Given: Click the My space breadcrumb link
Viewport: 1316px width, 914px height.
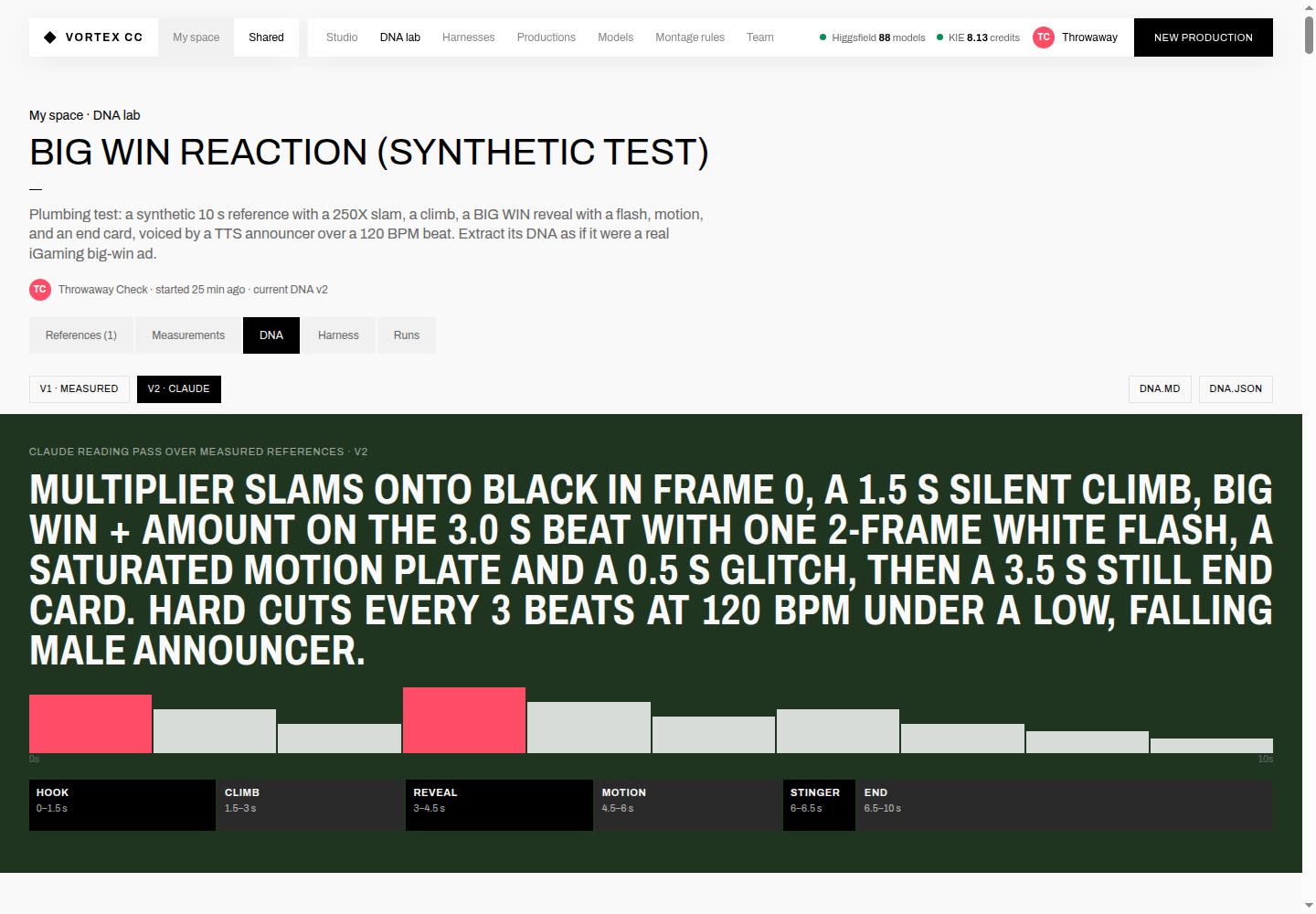Looking at the screenshot, I should tap(56, 115).
